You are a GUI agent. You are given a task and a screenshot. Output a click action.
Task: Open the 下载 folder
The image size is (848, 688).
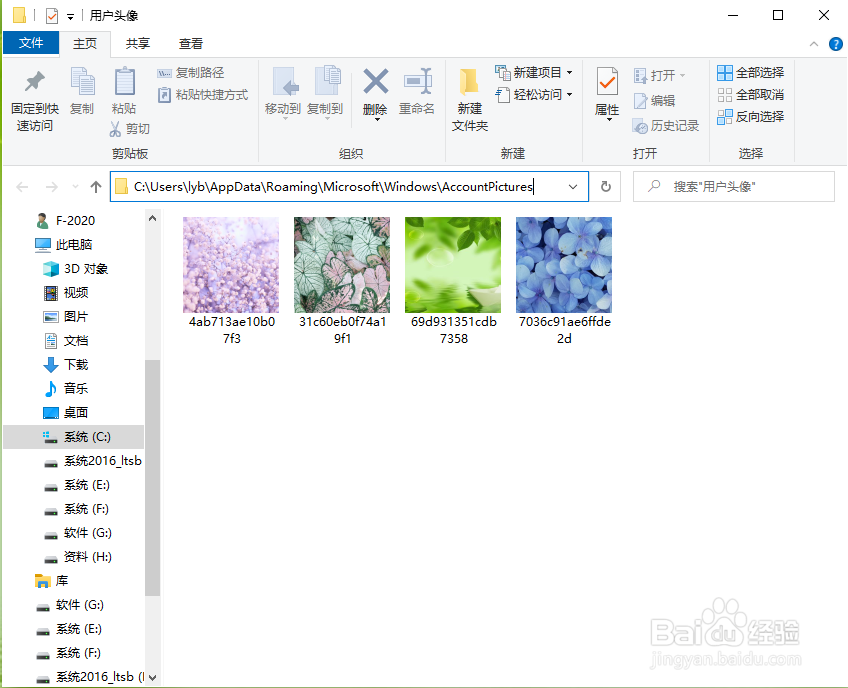(x=65, y=365)
